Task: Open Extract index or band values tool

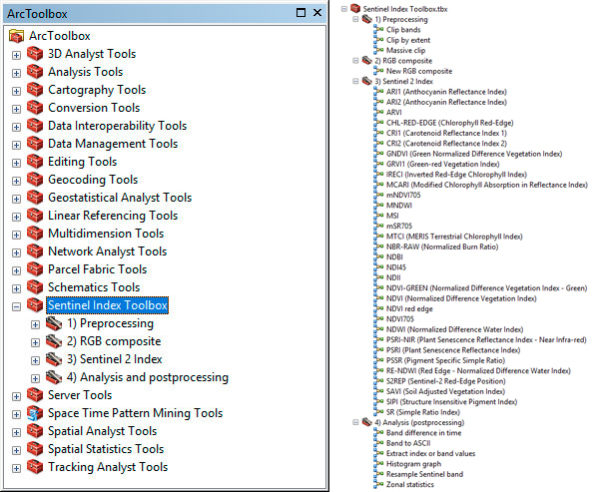Action: (x=430, y=453)
